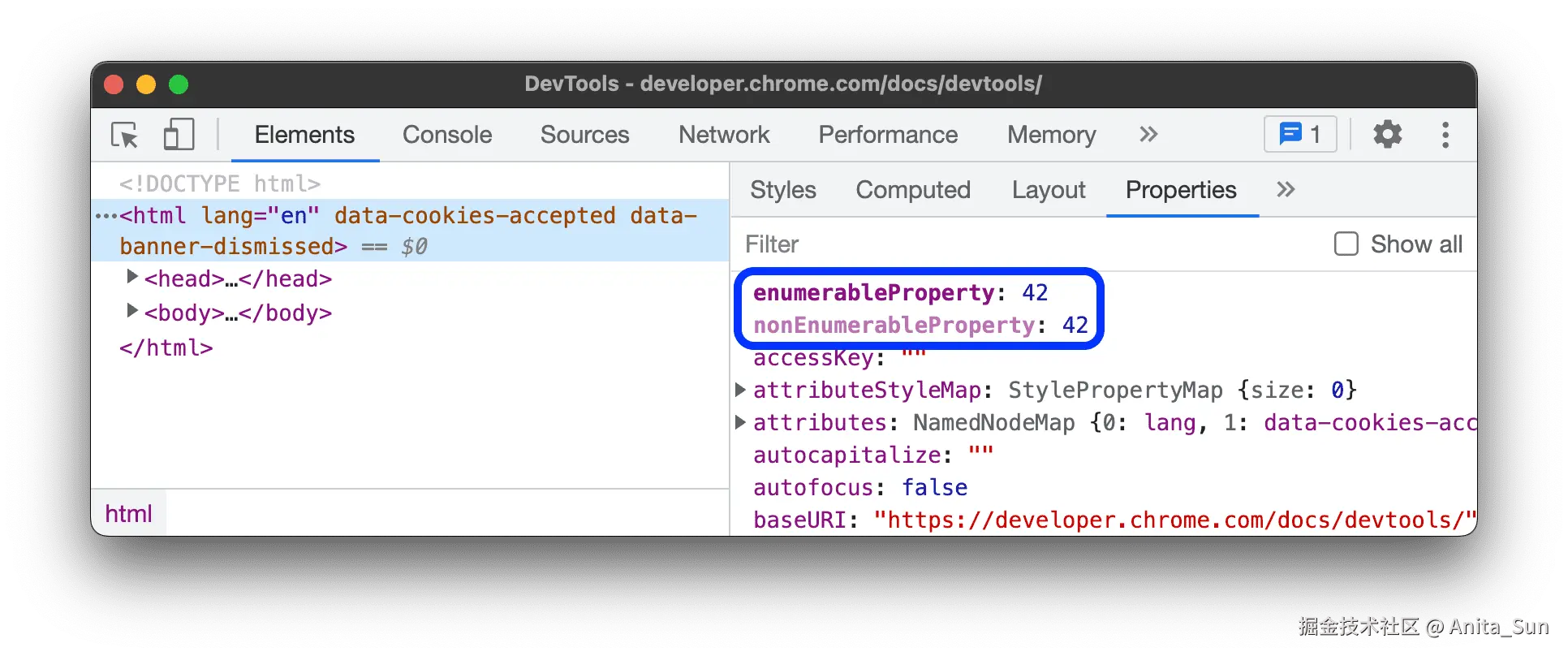Show more sidebar tabs chevron
1568x656 pixels.
coord(1286,190)
